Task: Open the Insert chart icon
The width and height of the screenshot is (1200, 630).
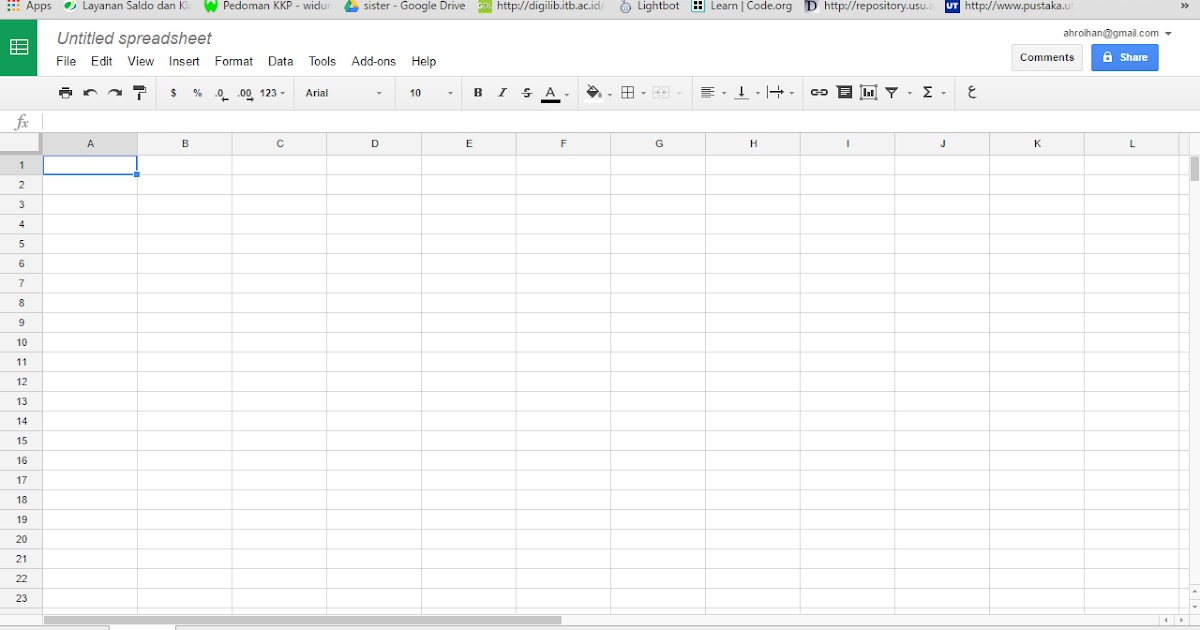Action: click(866, 92)
